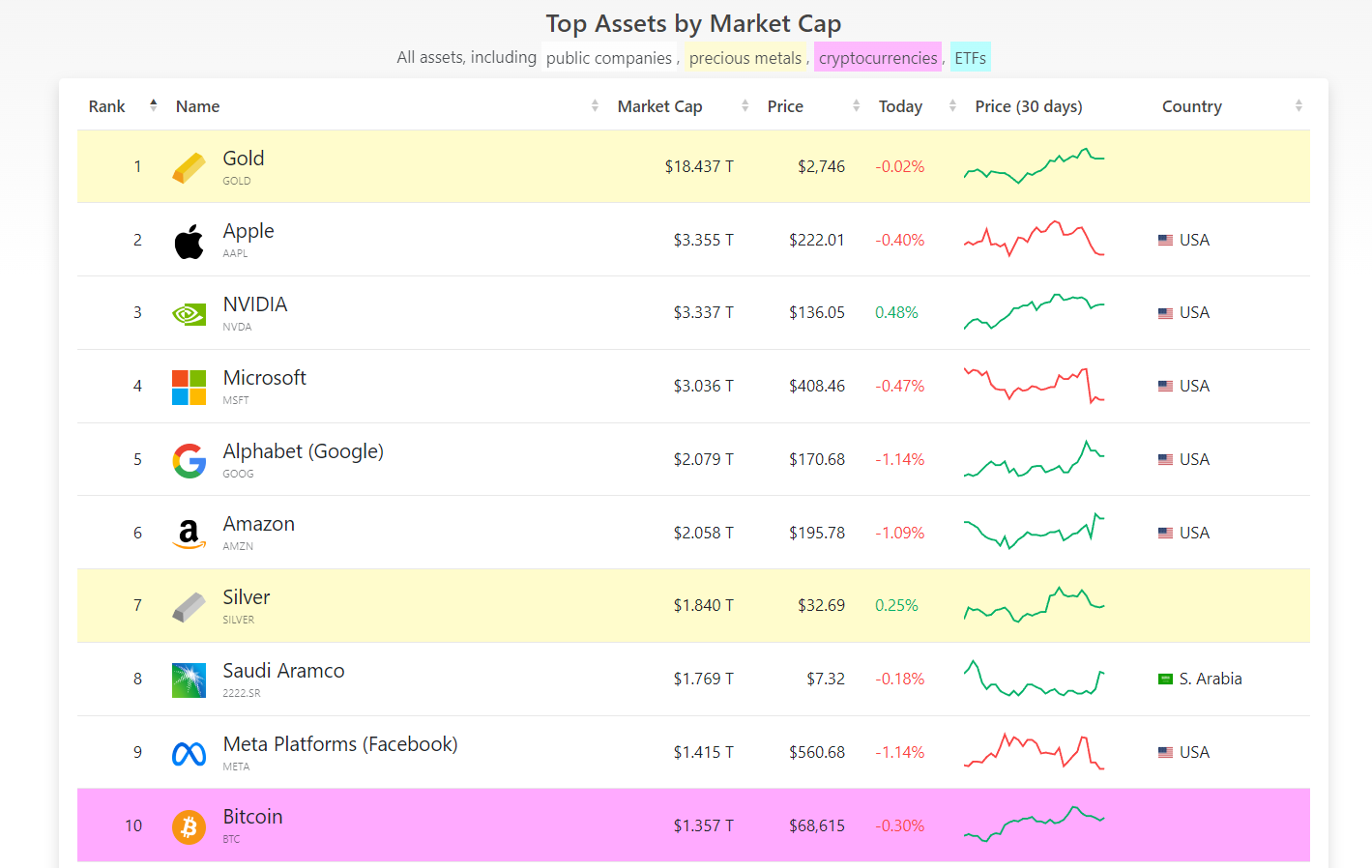The height and width of the screenshot is (868, 1372).
Task: Click the Bitcoin coin icon
Action: click(x=189, y=827)
